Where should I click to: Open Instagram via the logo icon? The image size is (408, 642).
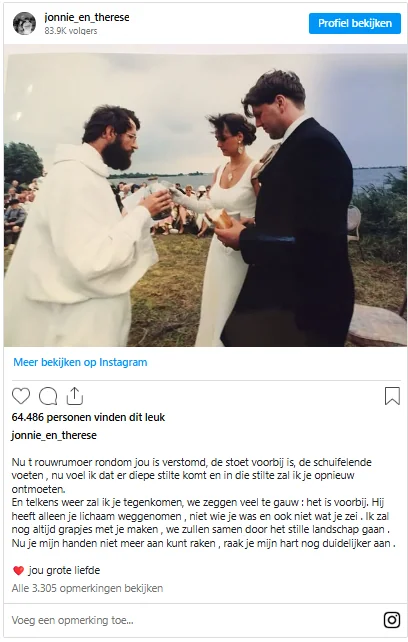pos(392,620)
